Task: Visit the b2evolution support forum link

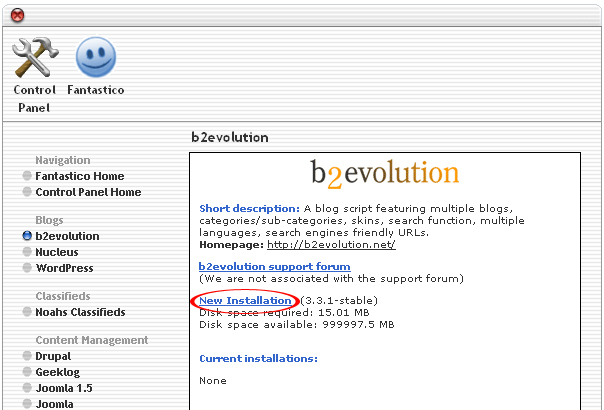Action: (x=275, y=266)
